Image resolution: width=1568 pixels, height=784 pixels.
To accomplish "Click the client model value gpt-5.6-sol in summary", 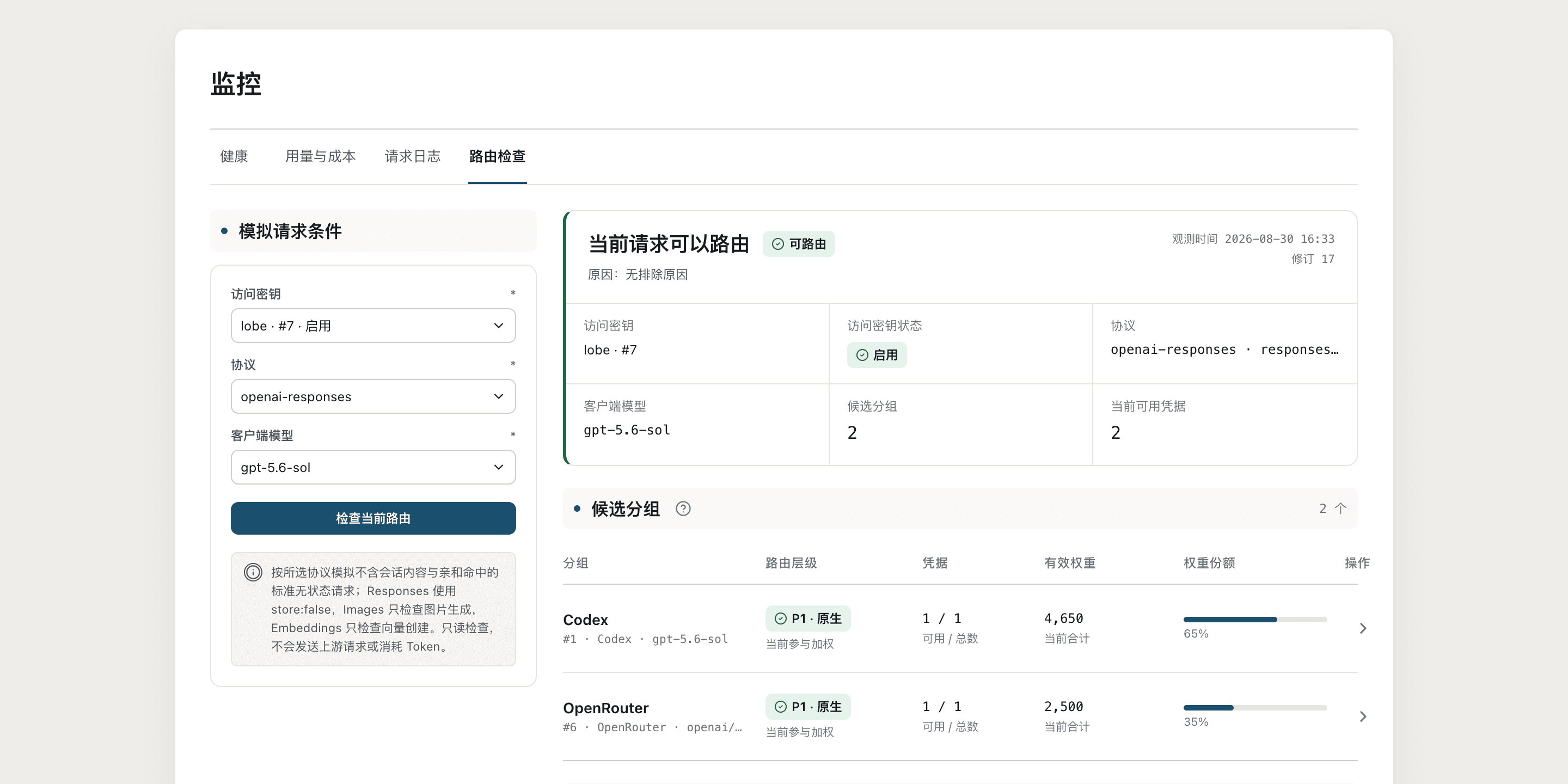I will (626, 430).
